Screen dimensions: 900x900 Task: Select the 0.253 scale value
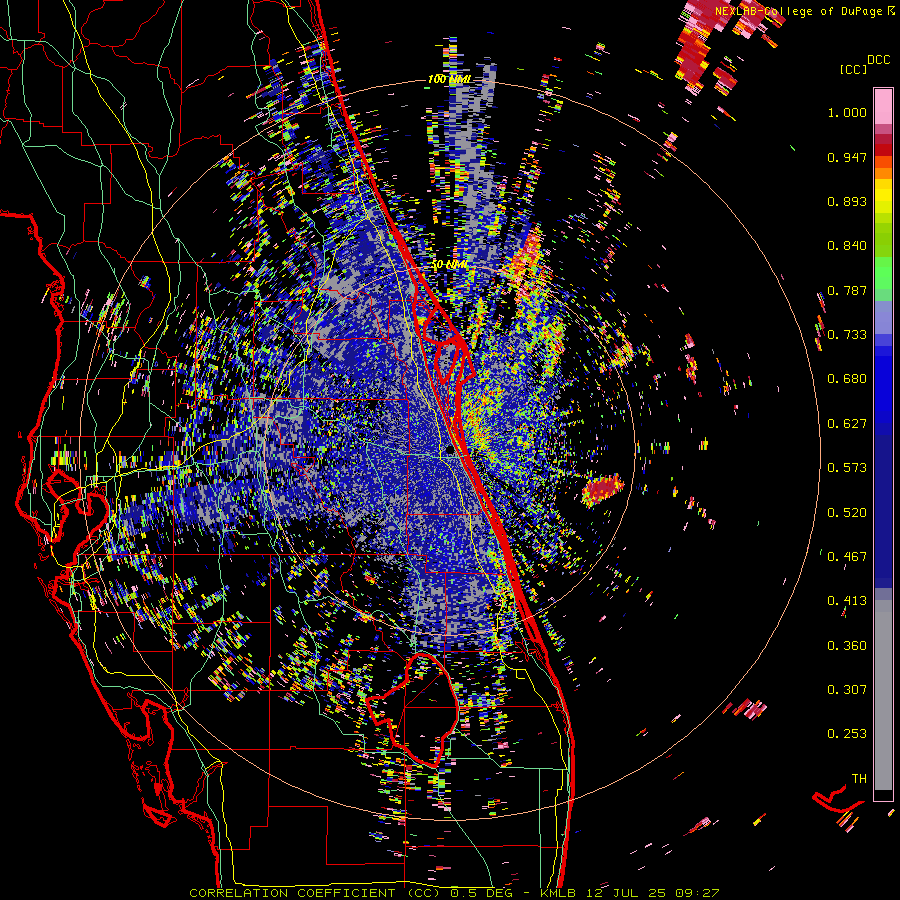pyautogui.click(x=847, y=734)
